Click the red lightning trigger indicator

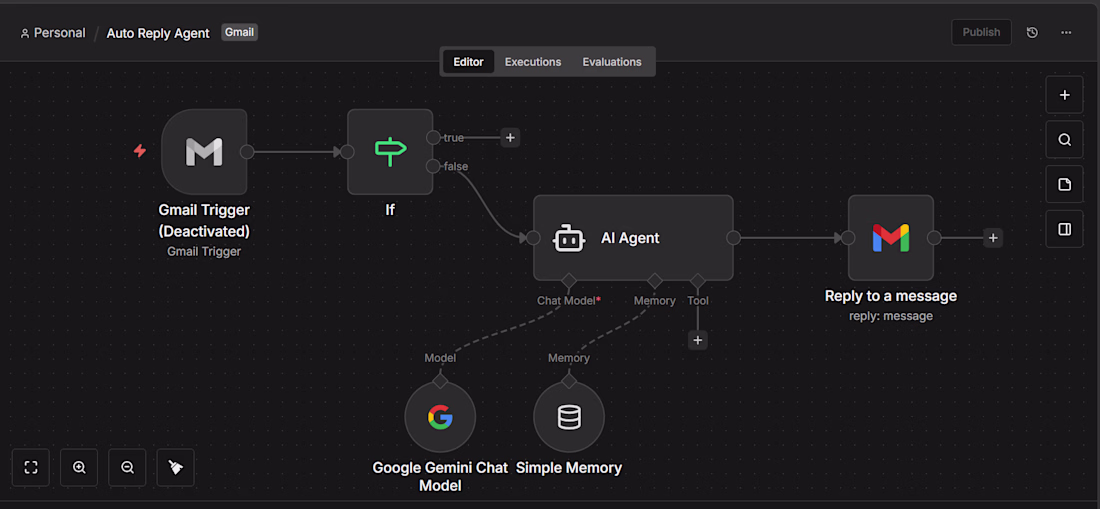click(140, 151)
